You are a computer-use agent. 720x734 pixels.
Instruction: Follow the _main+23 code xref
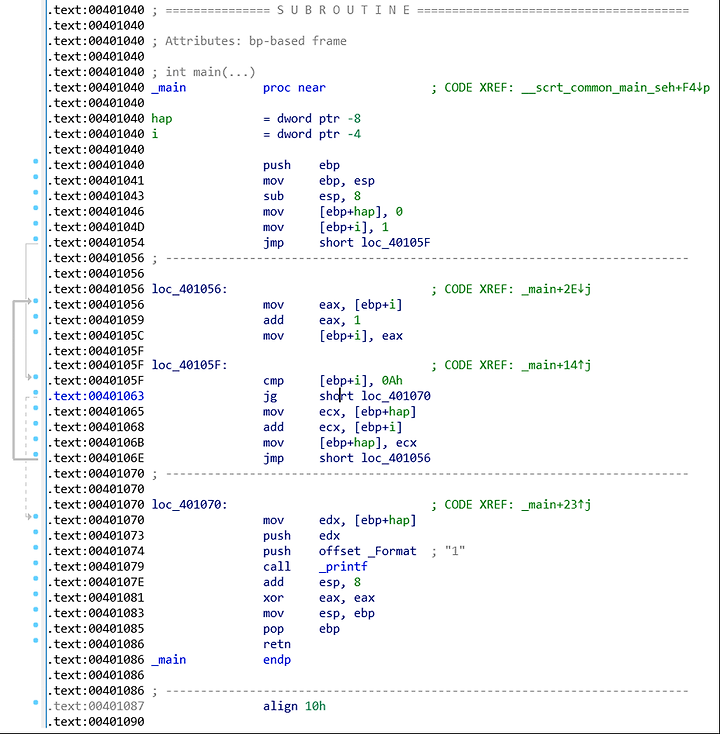[x=556, y=504]
